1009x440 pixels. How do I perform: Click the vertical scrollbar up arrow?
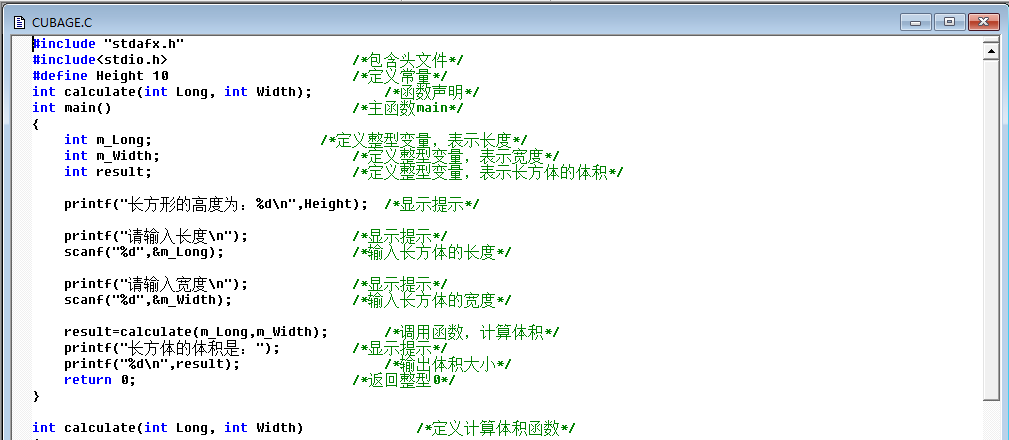tap(990, 51)
